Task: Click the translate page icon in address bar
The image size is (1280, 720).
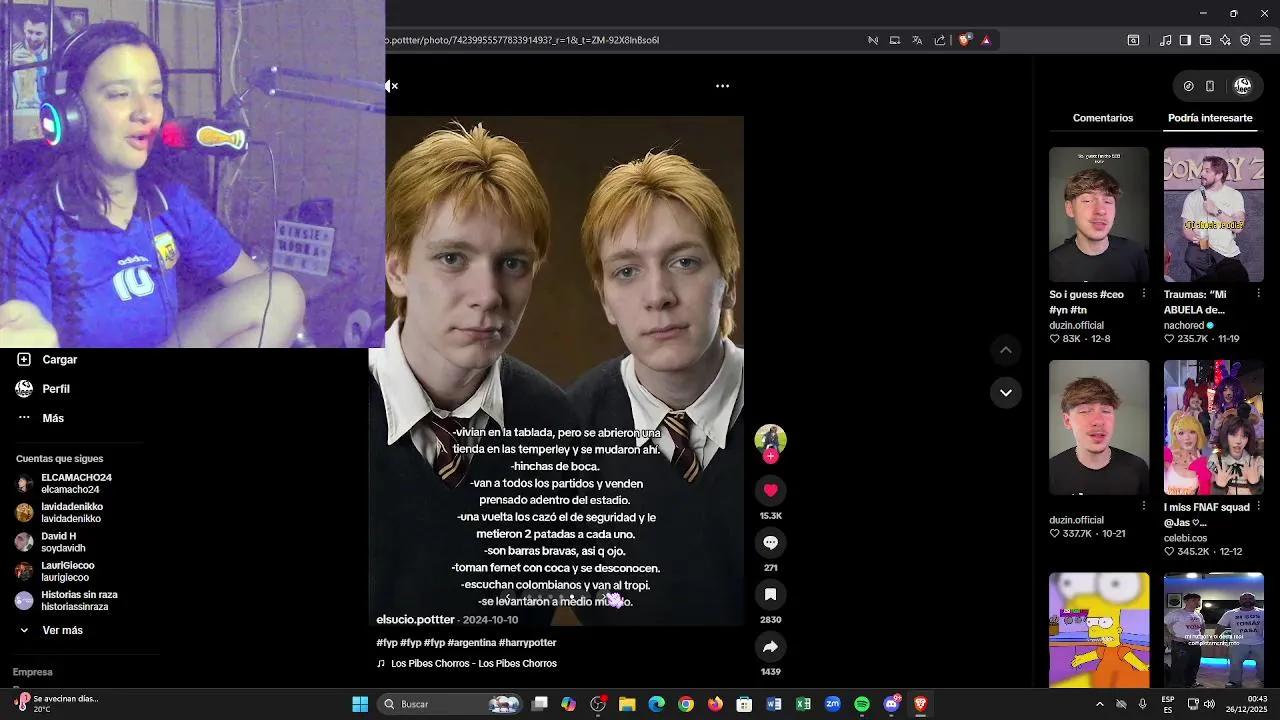Action: 917,40
